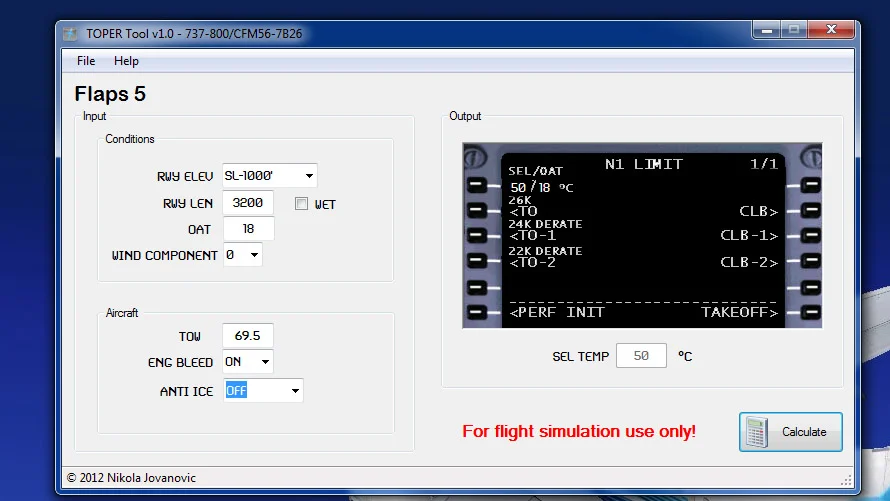Click the calculator icon on Calculate button

tap(757, 432)
